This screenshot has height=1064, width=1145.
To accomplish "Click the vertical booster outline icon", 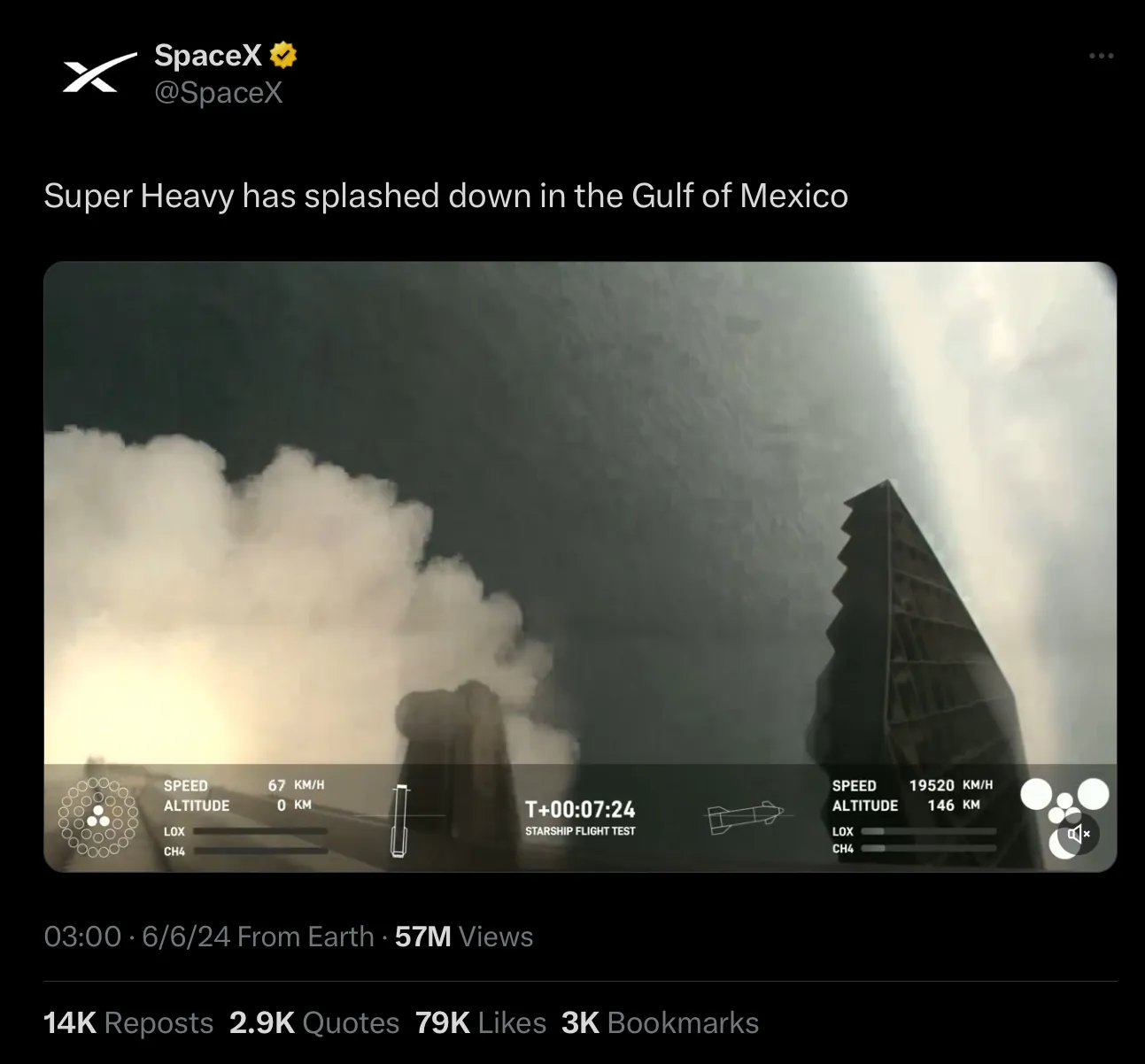I will click(x=400, y=820).
